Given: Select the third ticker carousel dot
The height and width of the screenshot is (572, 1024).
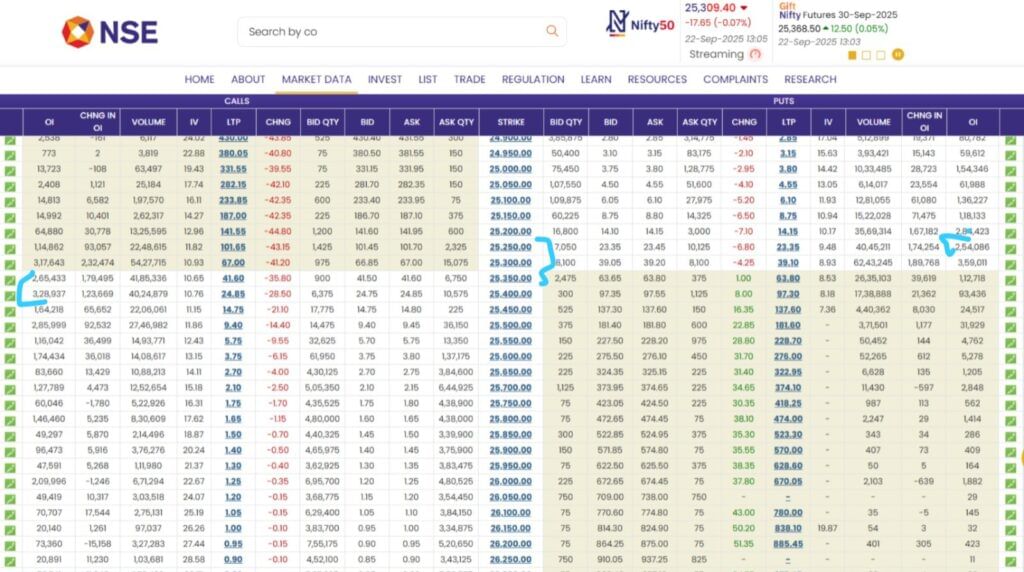Looking at the screenshot, I should click(881, 55).
